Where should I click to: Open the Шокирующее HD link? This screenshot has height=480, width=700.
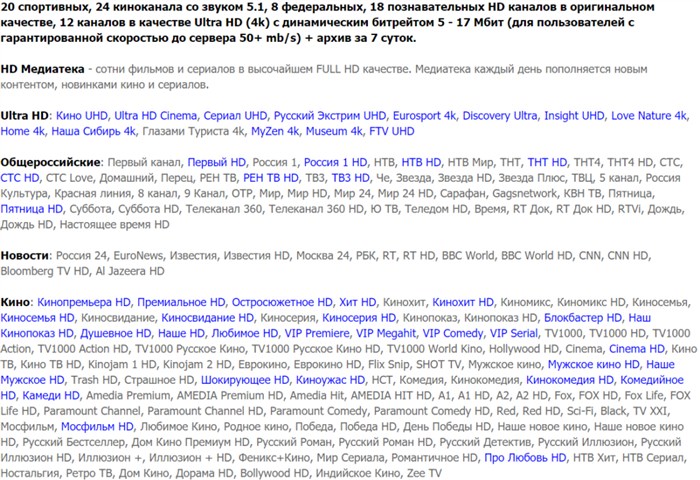pos(245,380)
